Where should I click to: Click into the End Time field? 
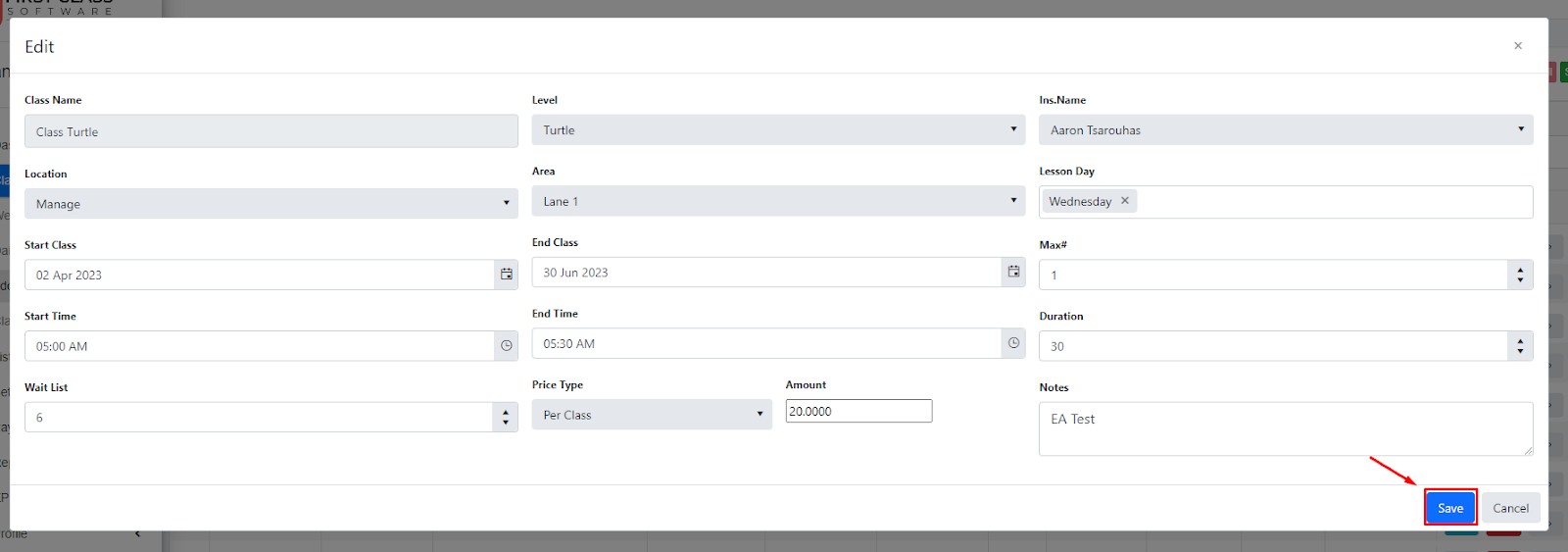766,343
